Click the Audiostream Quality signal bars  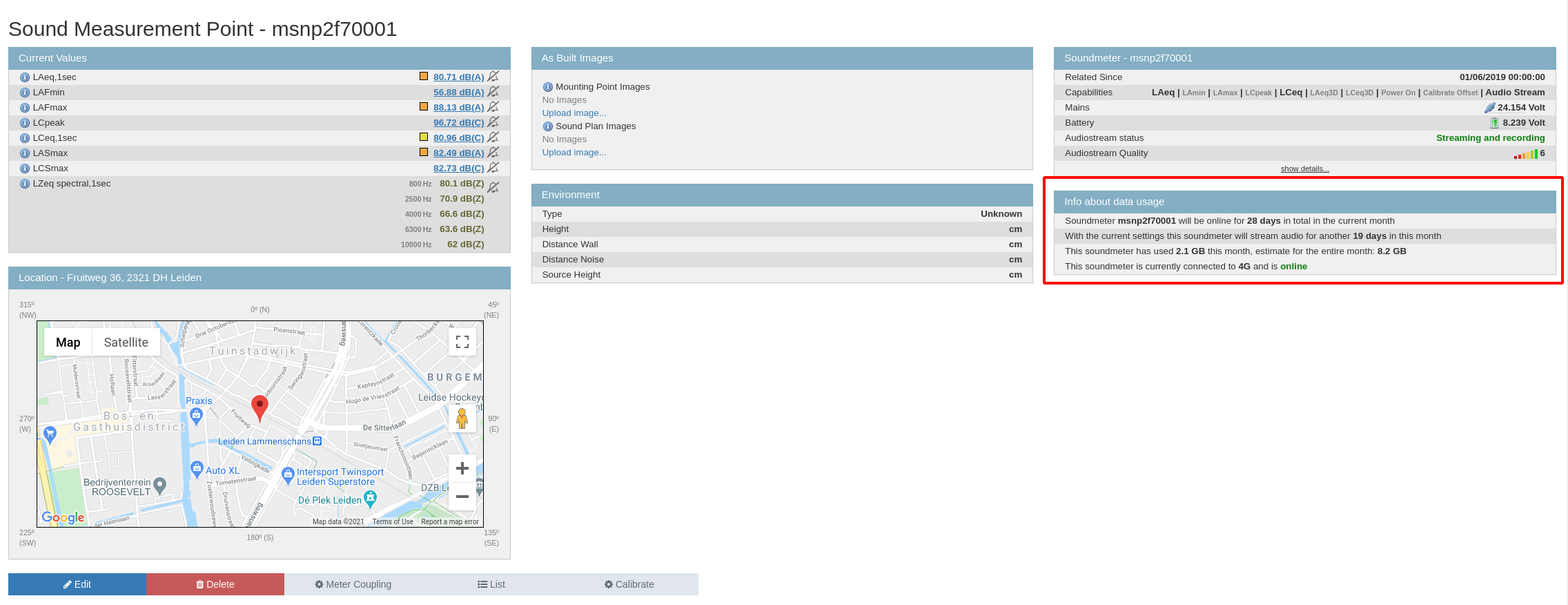tap(1525, 154)
